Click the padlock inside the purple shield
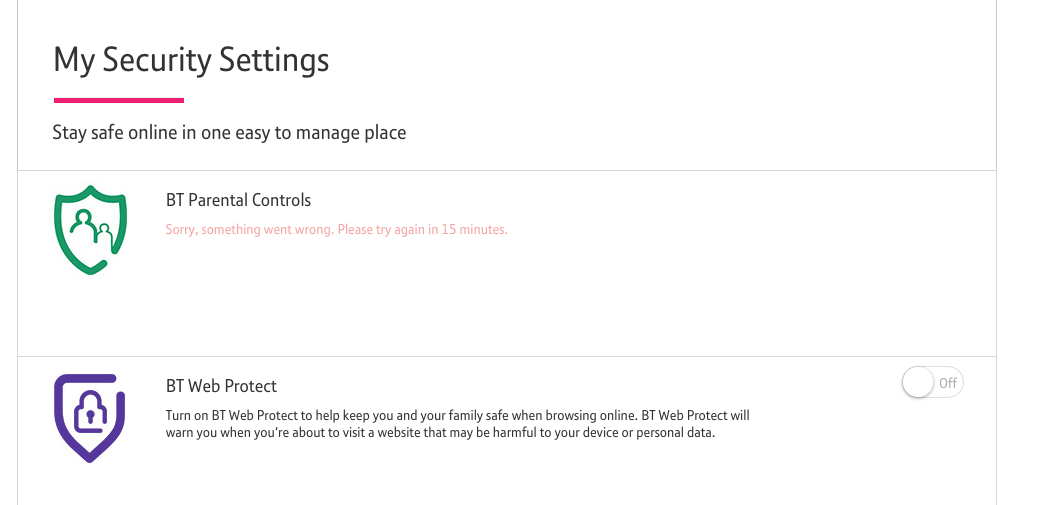 pos(89,411)
